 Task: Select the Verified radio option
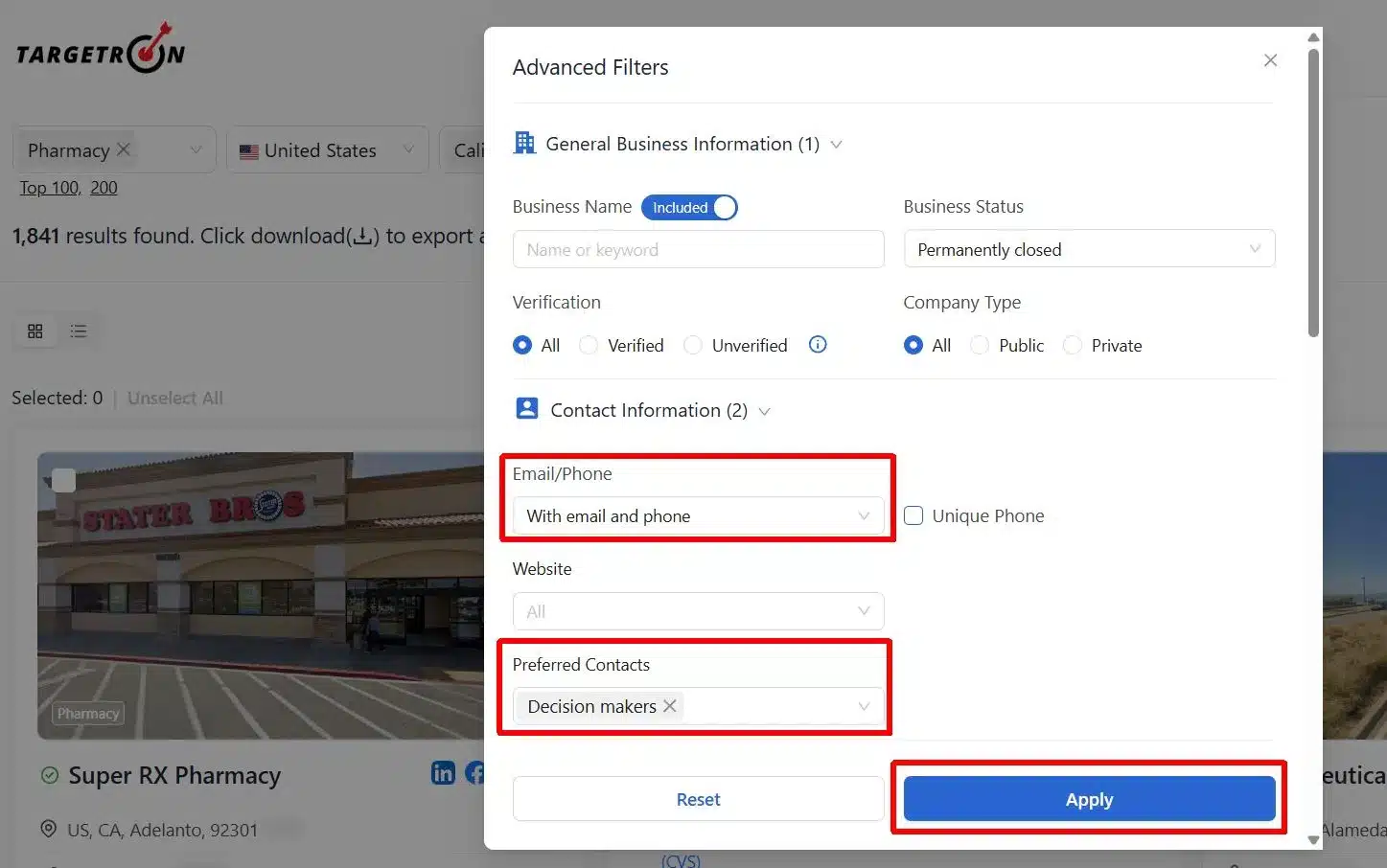pyautogui.click(x=589, y=345)
